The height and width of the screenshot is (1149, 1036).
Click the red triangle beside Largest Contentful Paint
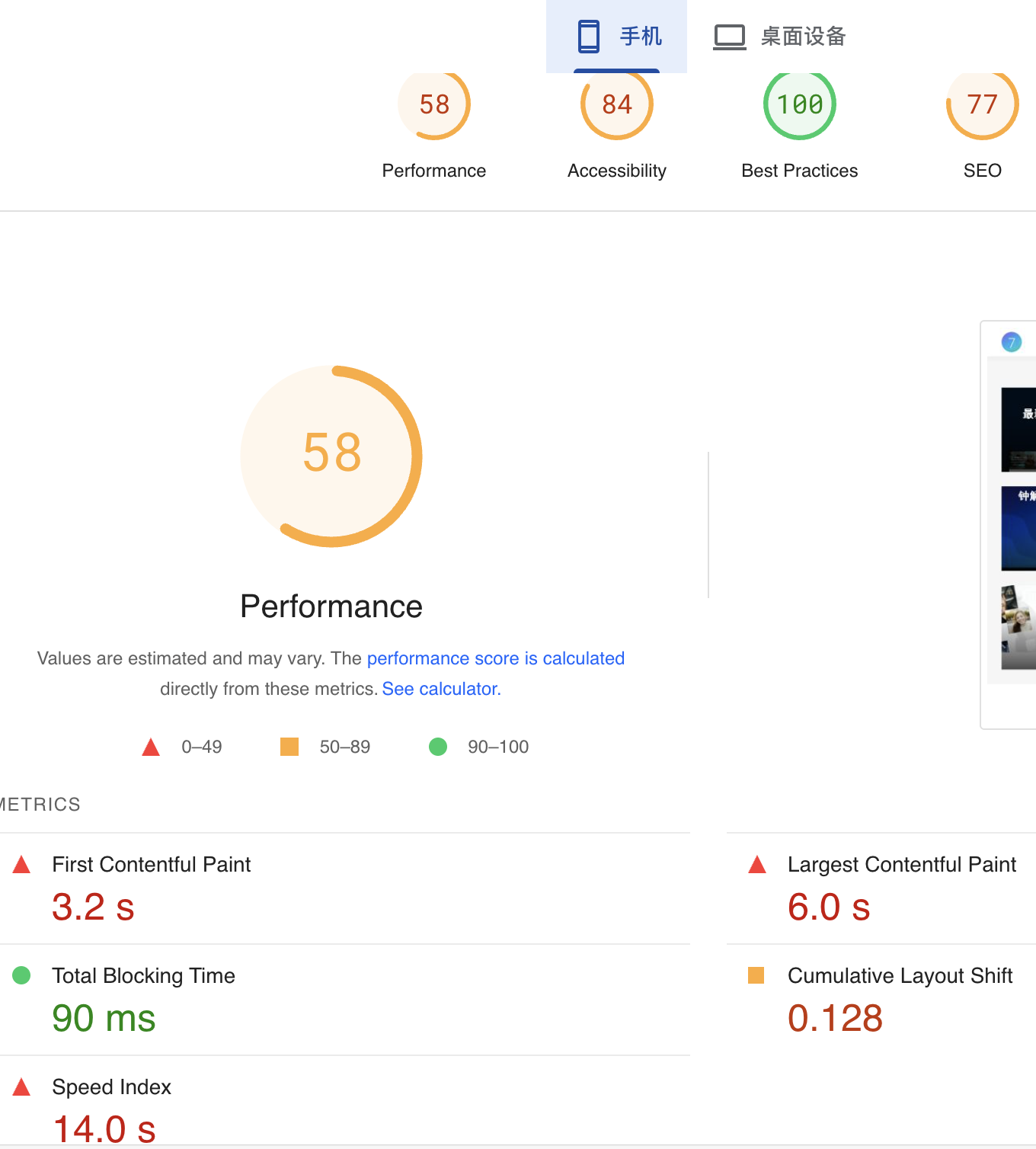click(757, 865)
